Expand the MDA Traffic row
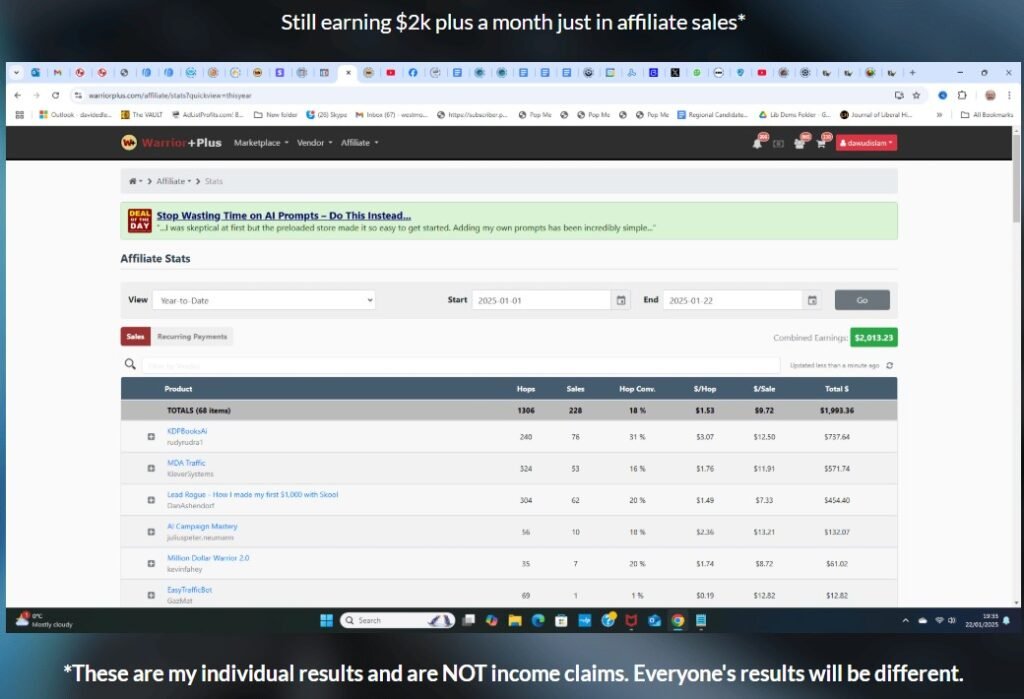 (x=151, y=468)
